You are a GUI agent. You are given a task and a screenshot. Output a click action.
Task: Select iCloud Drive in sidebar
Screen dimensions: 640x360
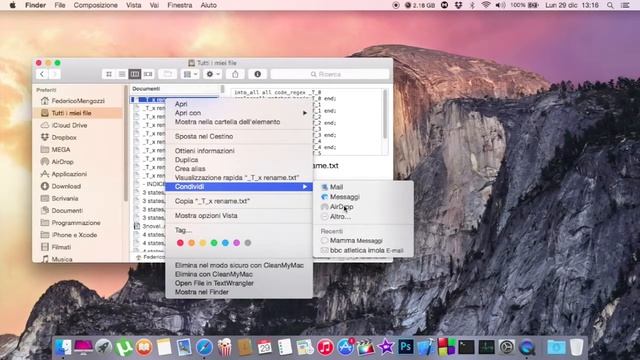[x=69, y=125]
